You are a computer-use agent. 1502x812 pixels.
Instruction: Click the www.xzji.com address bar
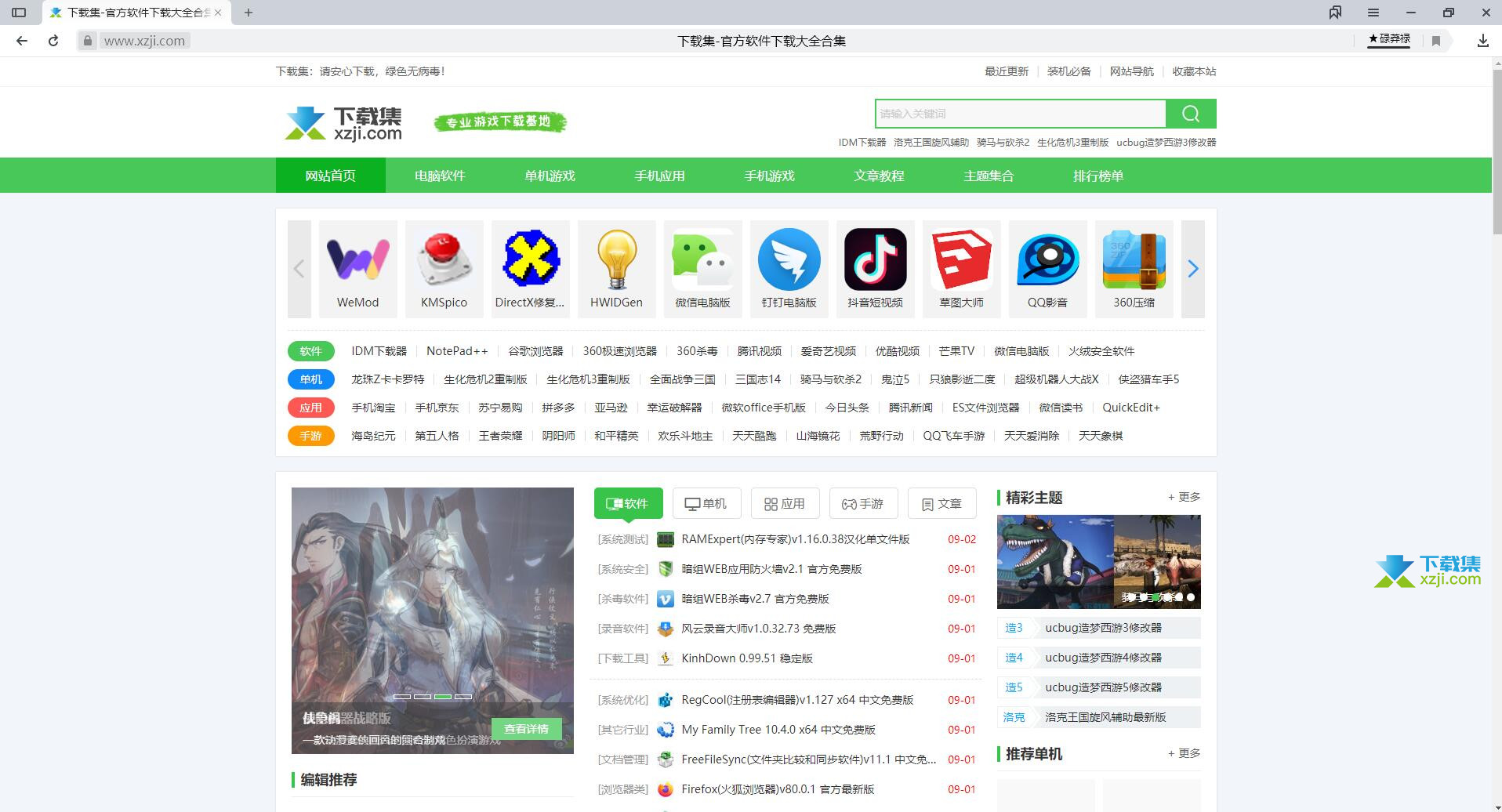coord(145,41)
